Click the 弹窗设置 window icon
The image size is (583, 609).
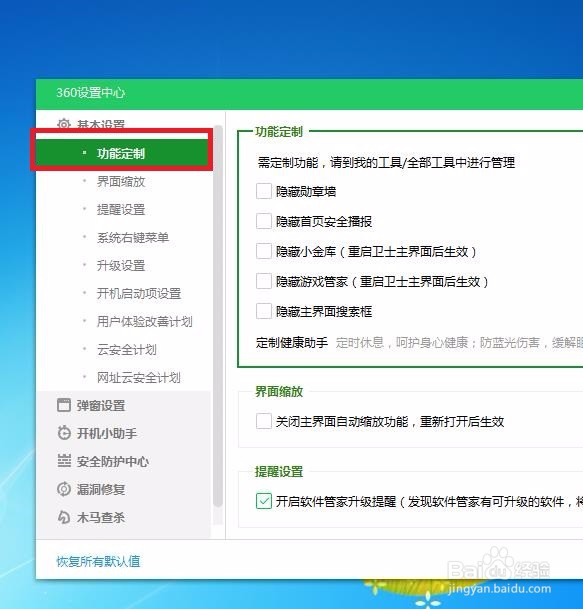[x=64, y=405]
